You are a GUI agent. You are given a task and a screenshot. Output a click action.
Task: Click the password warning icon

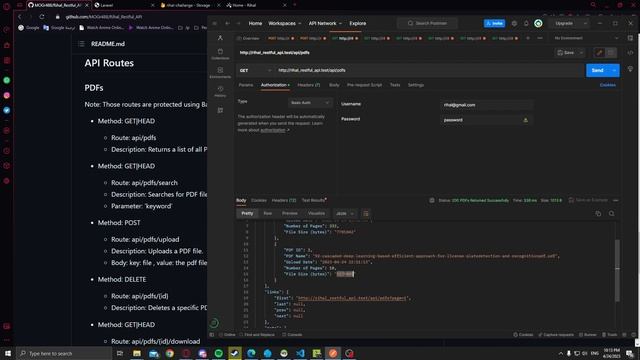click(525, 120)
